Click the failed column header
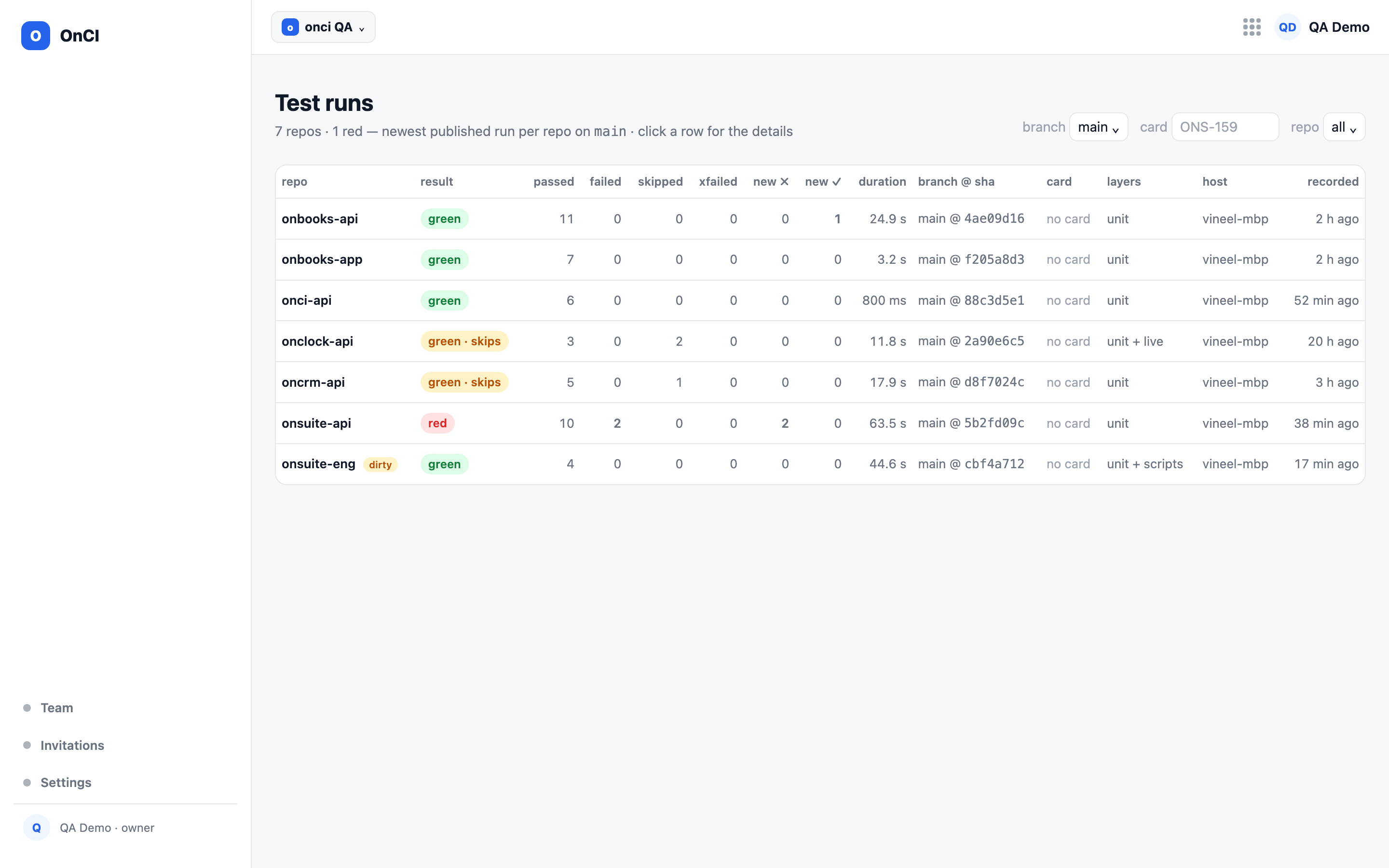 pos(605,181)
